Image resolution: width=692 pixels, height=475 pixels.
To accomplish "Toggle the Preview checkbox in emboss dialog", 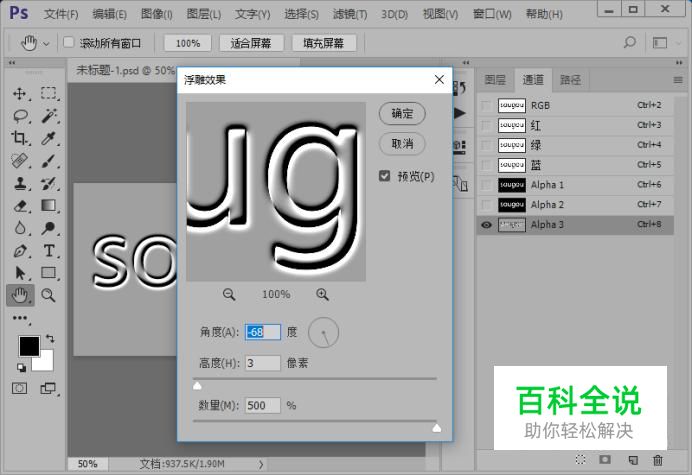I will [384, 176].
